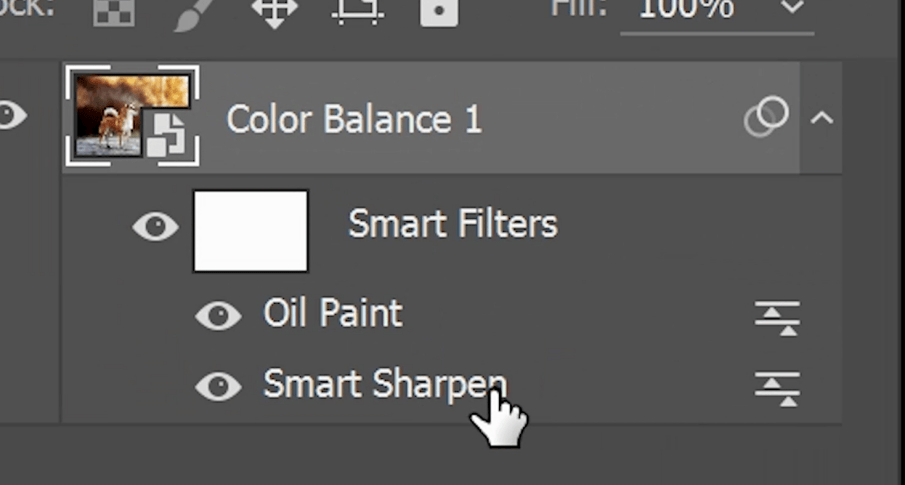Open the Fill percentage dropdown arrow
The height and width of the screenshot is (485, 905).
pyautogui.click(x=792, y=8)
